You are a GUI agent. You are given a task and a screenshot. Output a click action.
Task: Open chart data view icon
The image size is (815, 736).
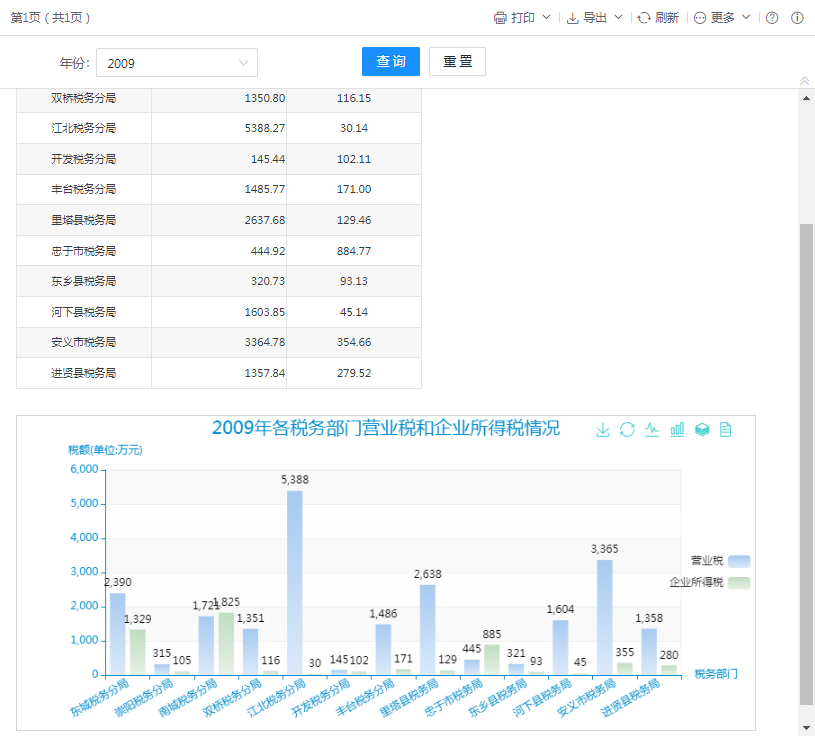pyautogui.click(x=726, y=429)
